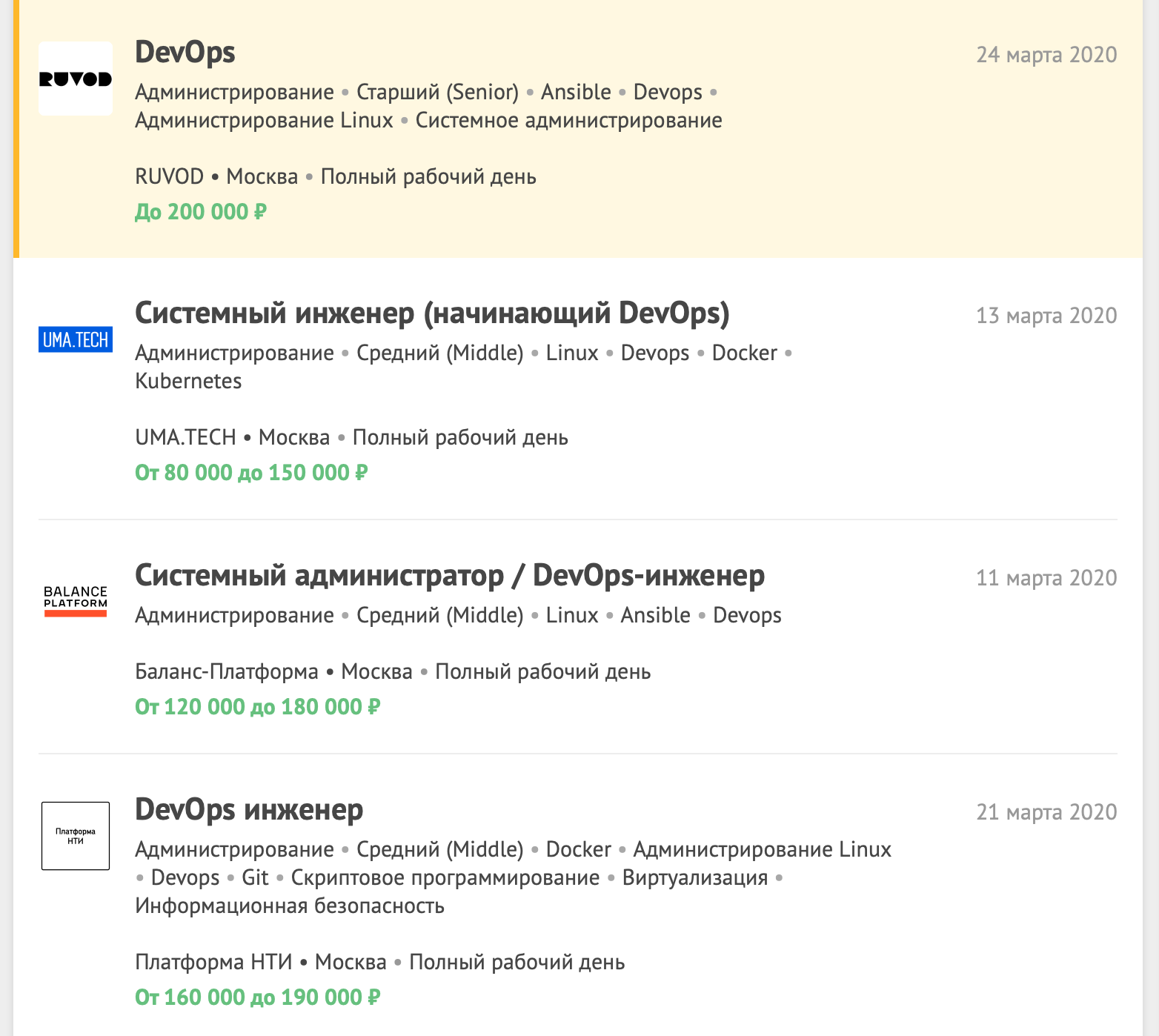
Task: Open the DevOps vacancy title at RUVOD
Action: [185, 53]
